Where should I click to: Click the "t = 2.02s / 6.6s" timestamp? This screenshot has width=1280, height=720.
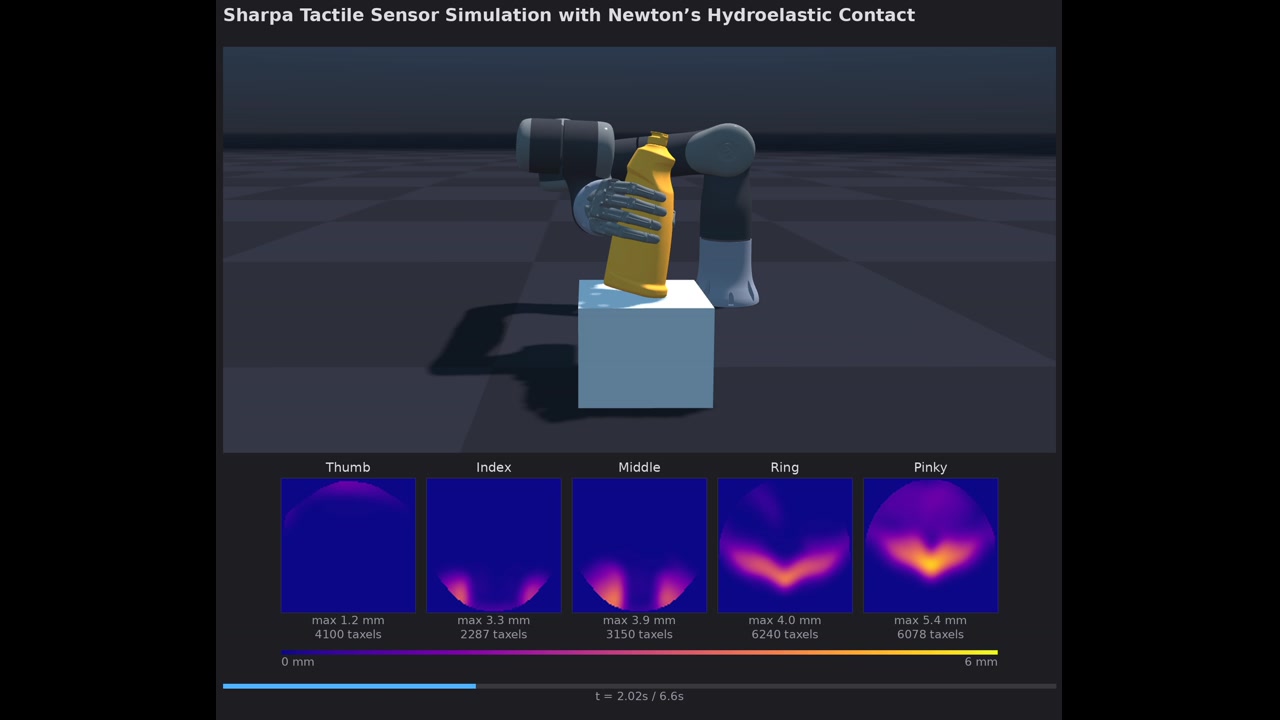point(639,696)
